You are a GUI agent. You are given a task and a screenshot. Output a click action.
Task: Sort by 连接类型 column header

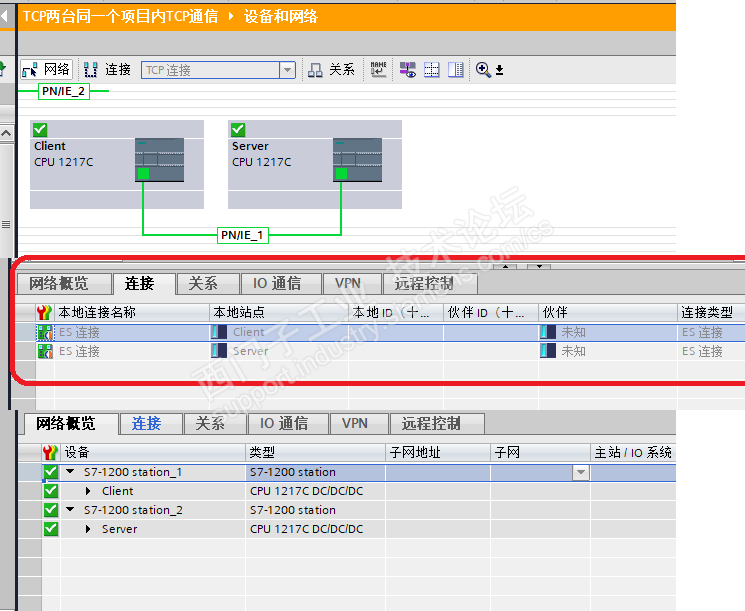(711, 312)
